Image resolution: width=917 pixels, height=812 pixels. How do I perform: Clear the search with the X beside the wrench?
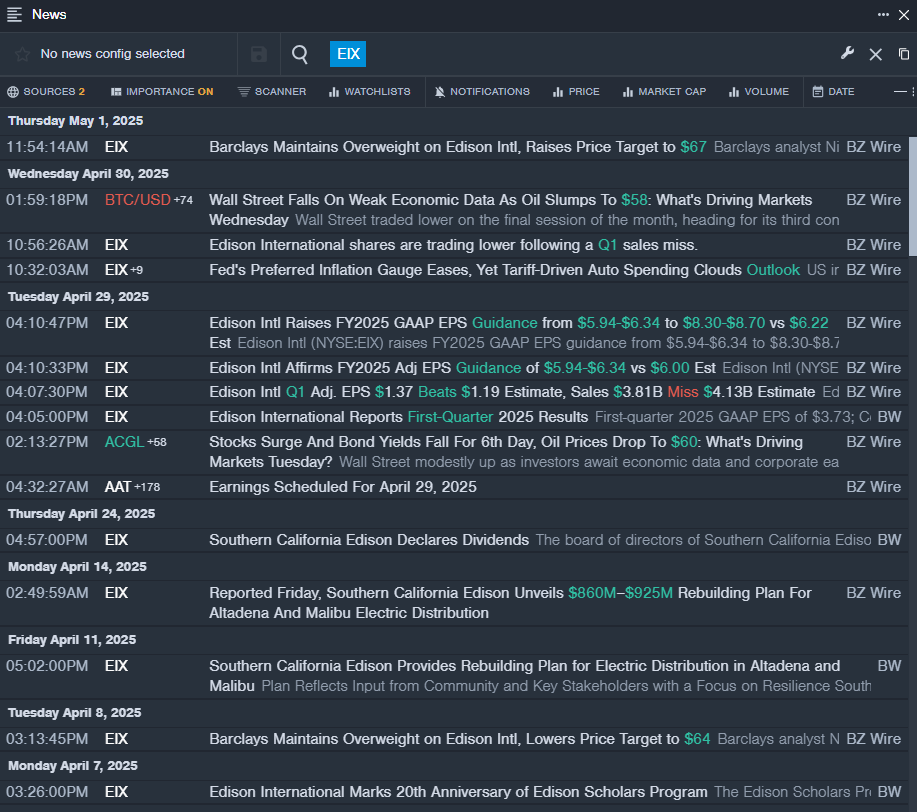[x=875, y=54]
